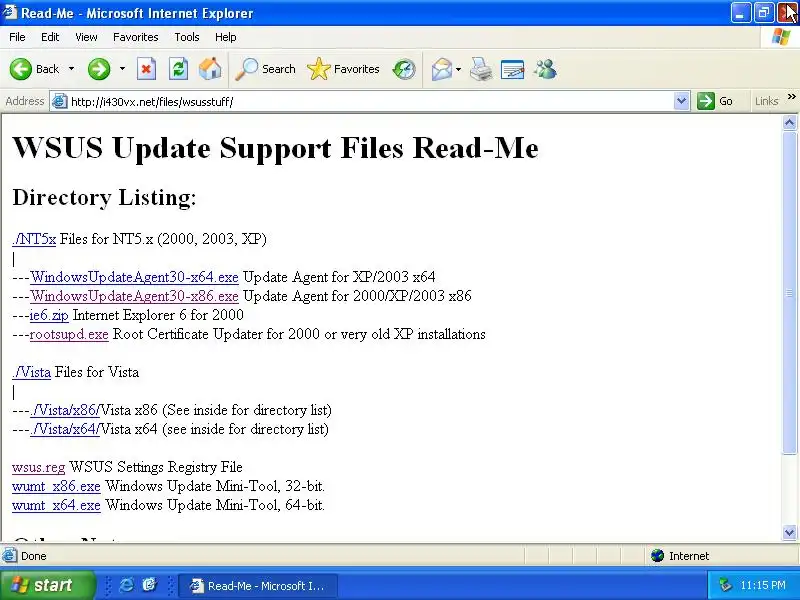Expand the address bar dropdown list
Screen dimensions: 800x600
tap(681, 101)
